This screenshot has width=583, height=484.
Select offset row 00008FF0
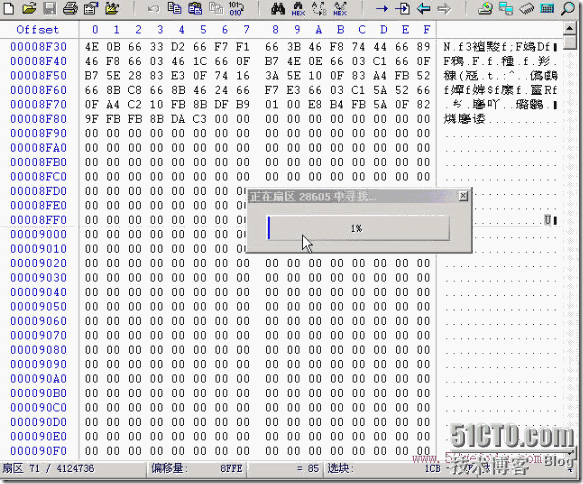pos(38,220)
